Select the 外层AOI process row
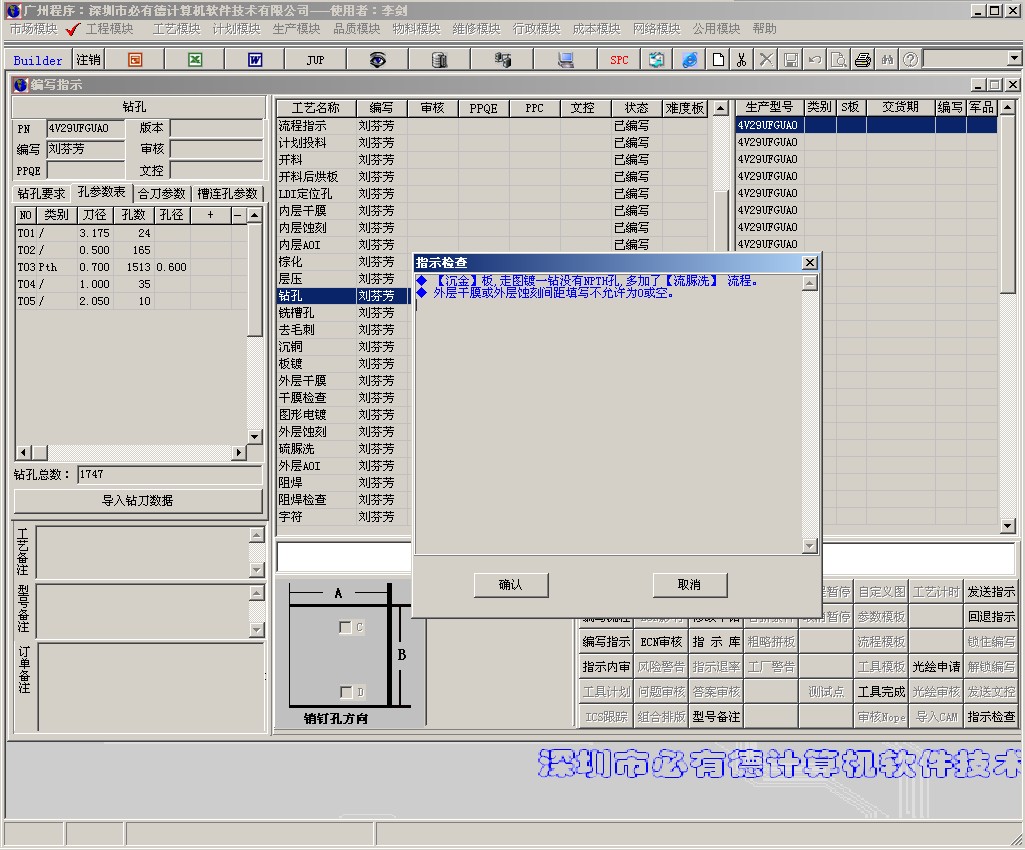The width and height of the screenshot is (1025, 850). point(343,466)
